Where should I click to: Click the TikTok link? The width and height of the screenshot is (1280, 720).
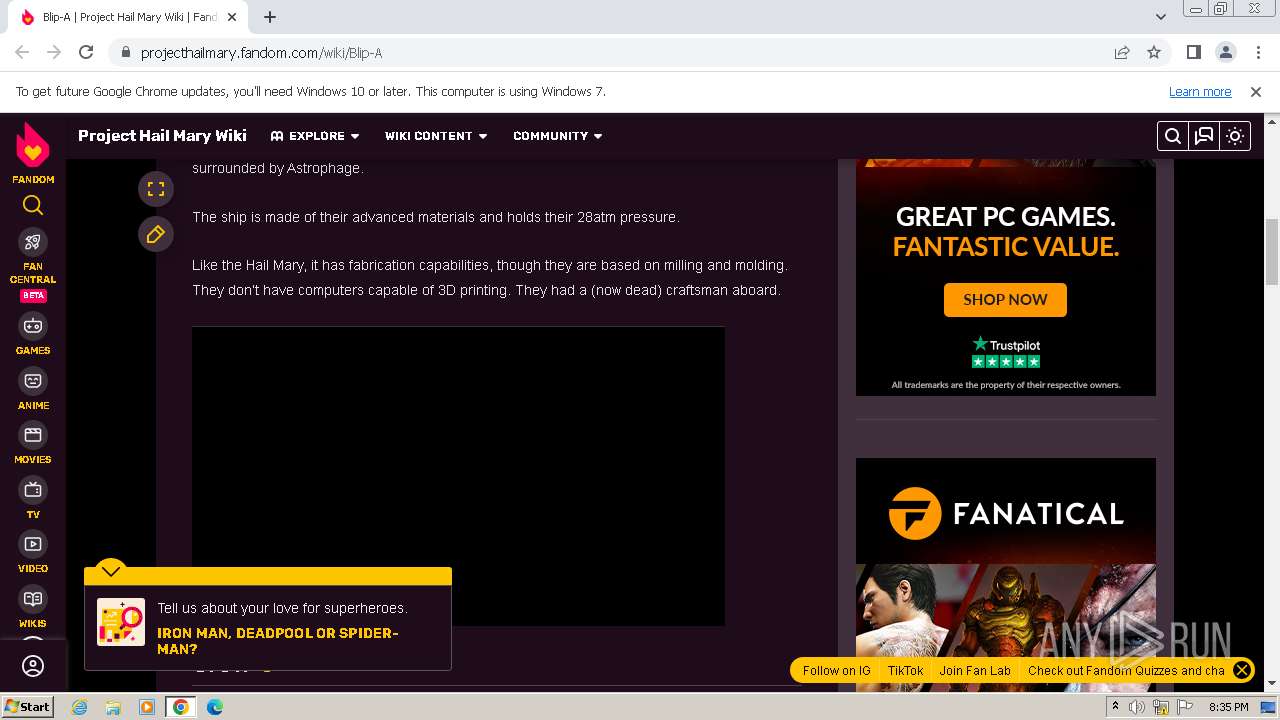(905, 671)
